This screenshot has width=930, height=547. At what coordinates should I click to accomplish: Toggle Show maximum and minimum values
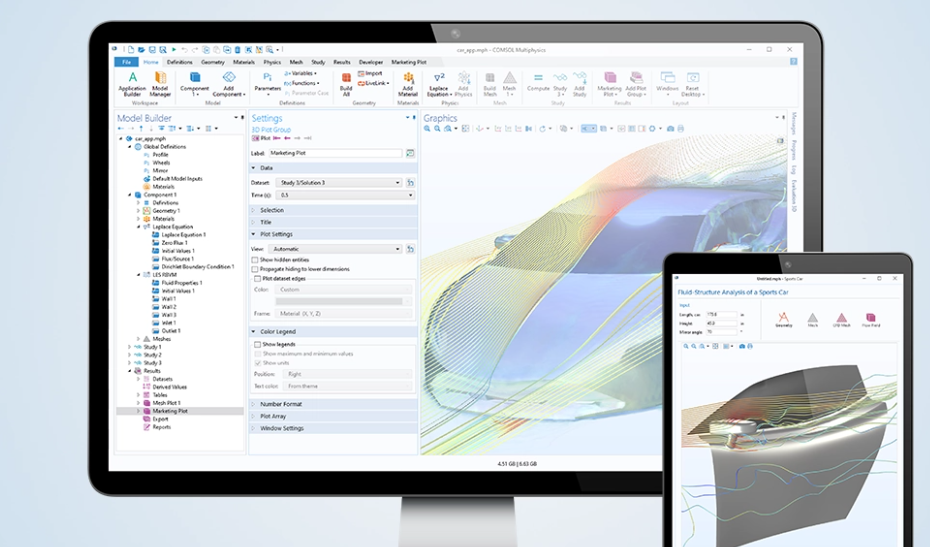point(257,354)
